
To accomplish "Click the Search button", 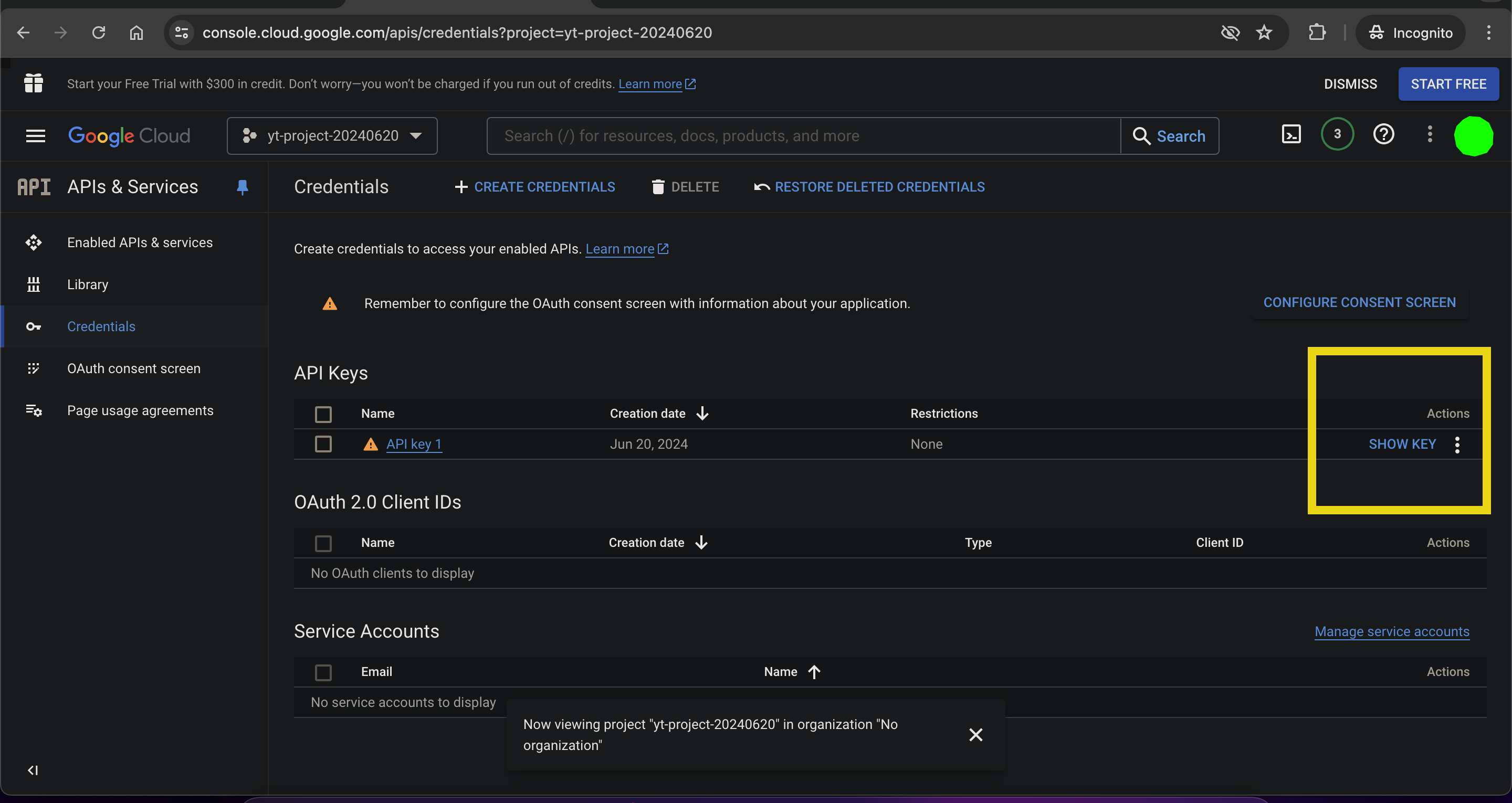I will pos(1169,136).
